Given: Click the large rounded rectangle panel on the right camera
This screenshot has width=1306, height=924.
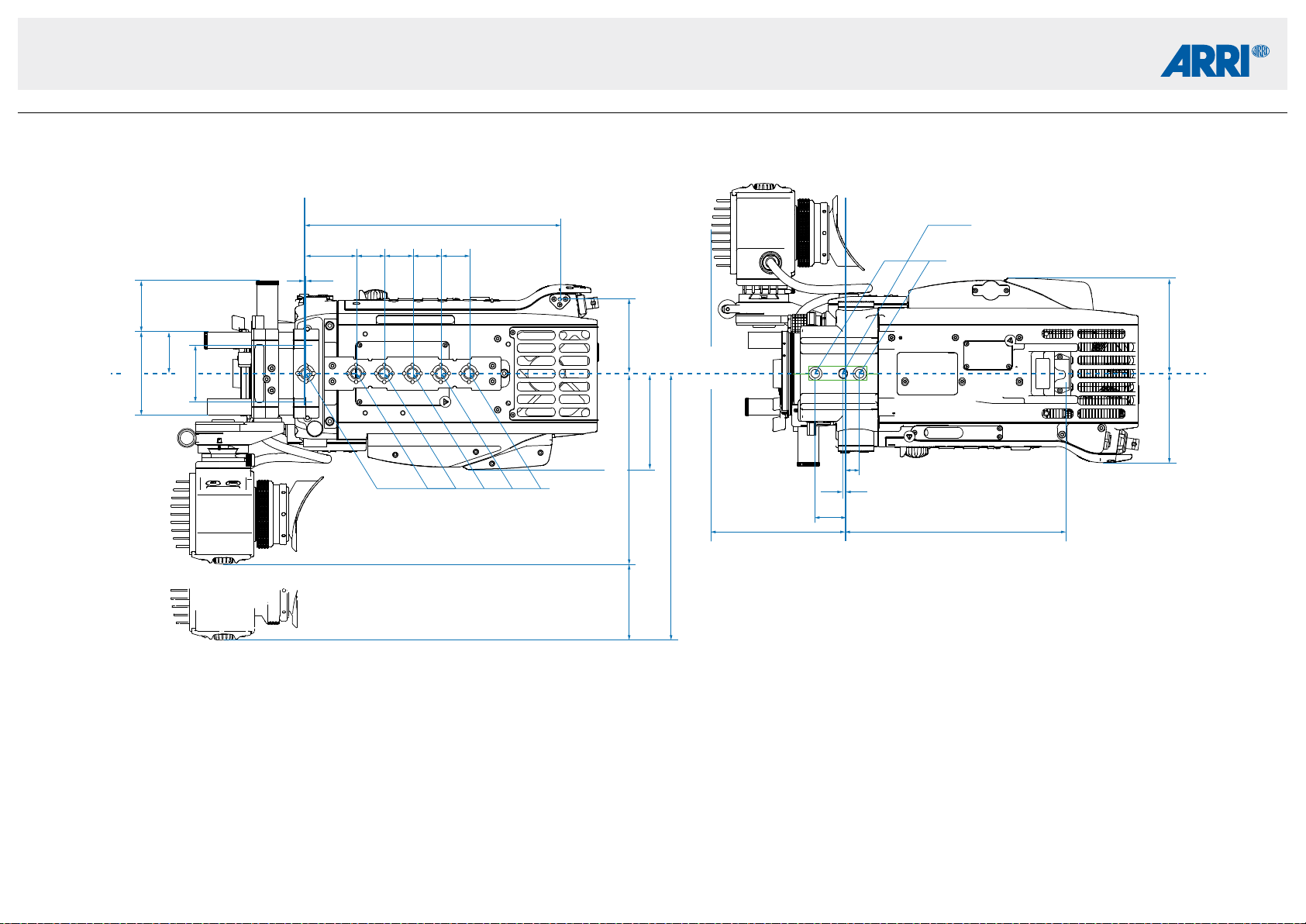Looking at the screenshot, I should tap(927, 374).
